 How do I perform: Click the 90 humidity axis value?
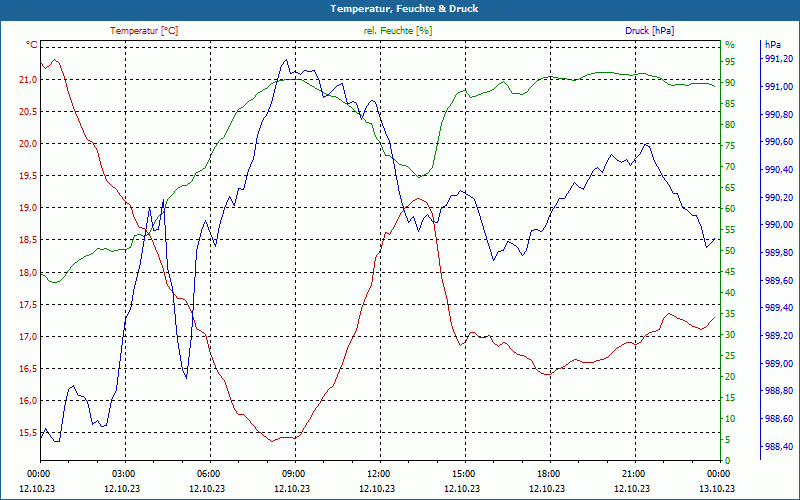tap(730, 83)
